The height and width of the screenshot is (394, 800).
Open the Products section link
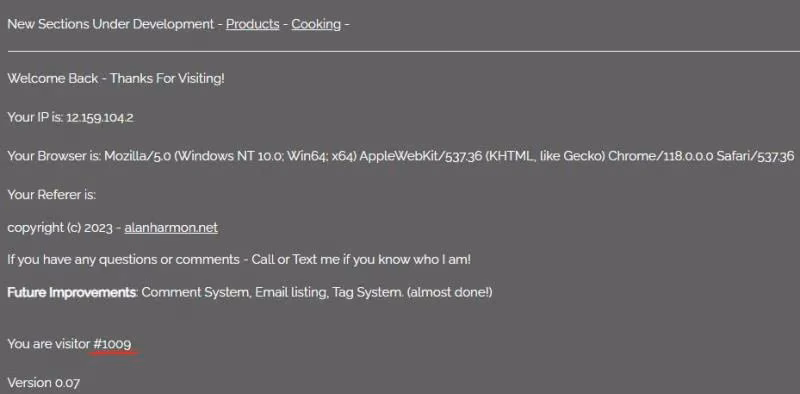(253, 24)
